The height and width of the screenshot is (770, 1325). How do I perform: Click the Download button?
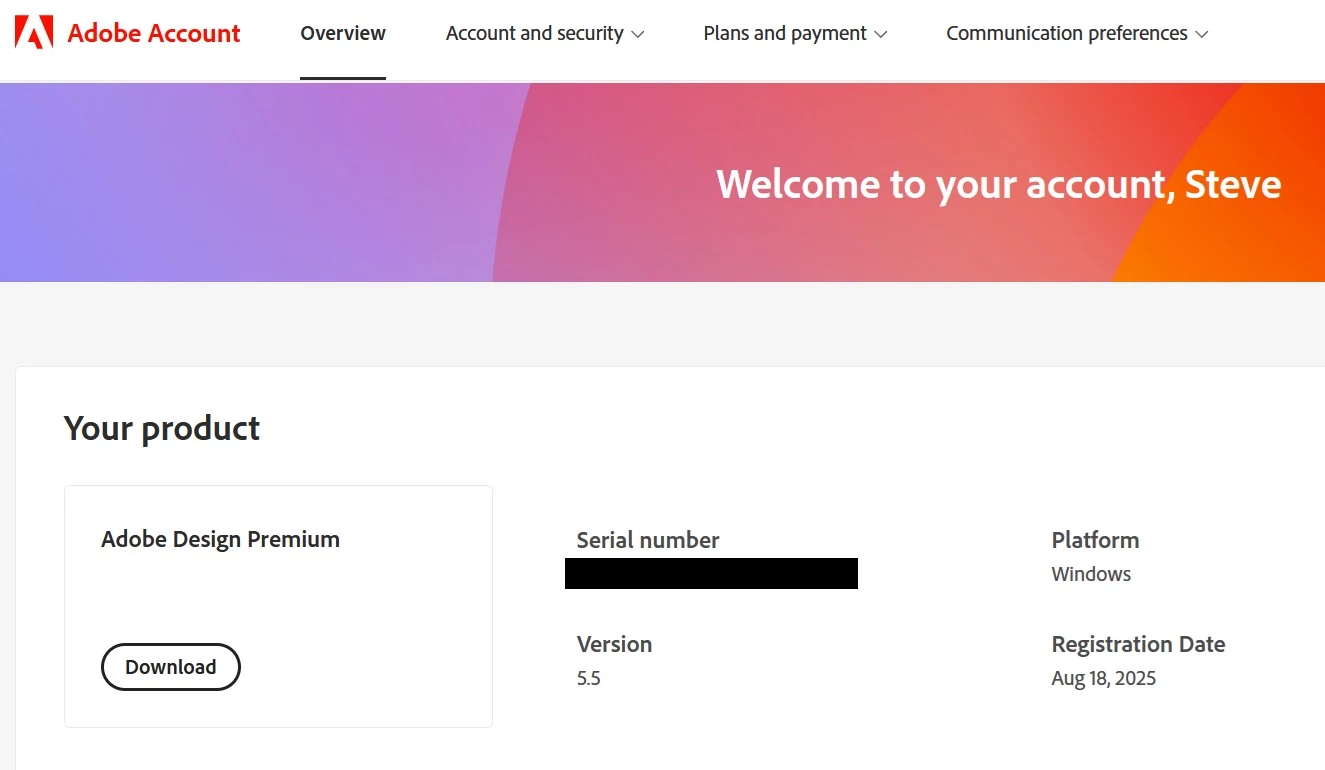pos(171,667)
